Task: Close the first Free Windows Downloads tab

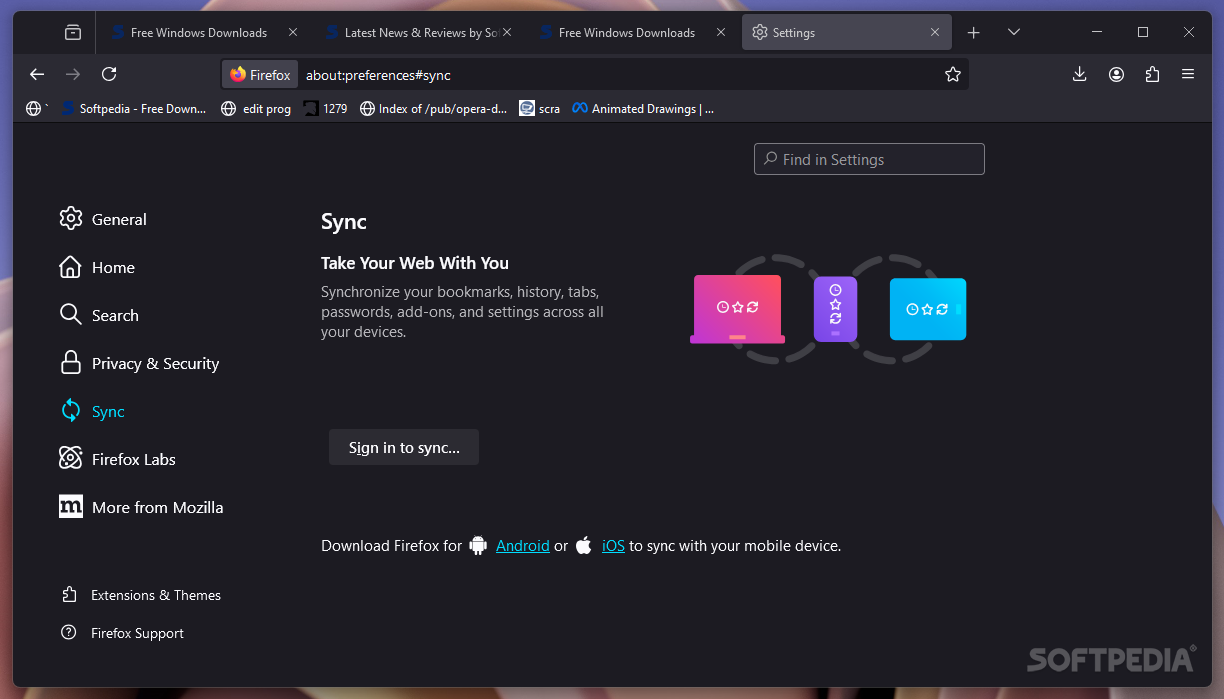Action: (x=293, y=33)
